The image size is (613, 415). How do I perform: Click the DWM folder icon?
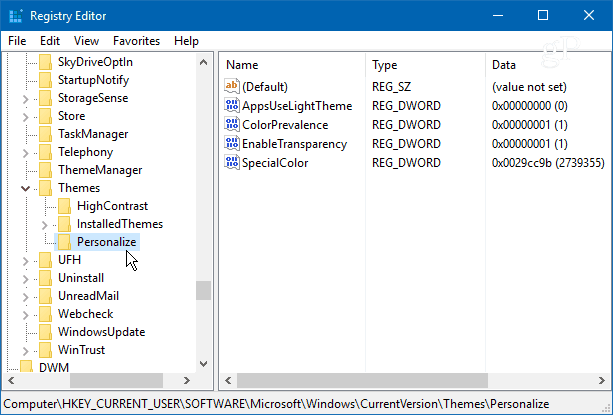coord(27,367)
